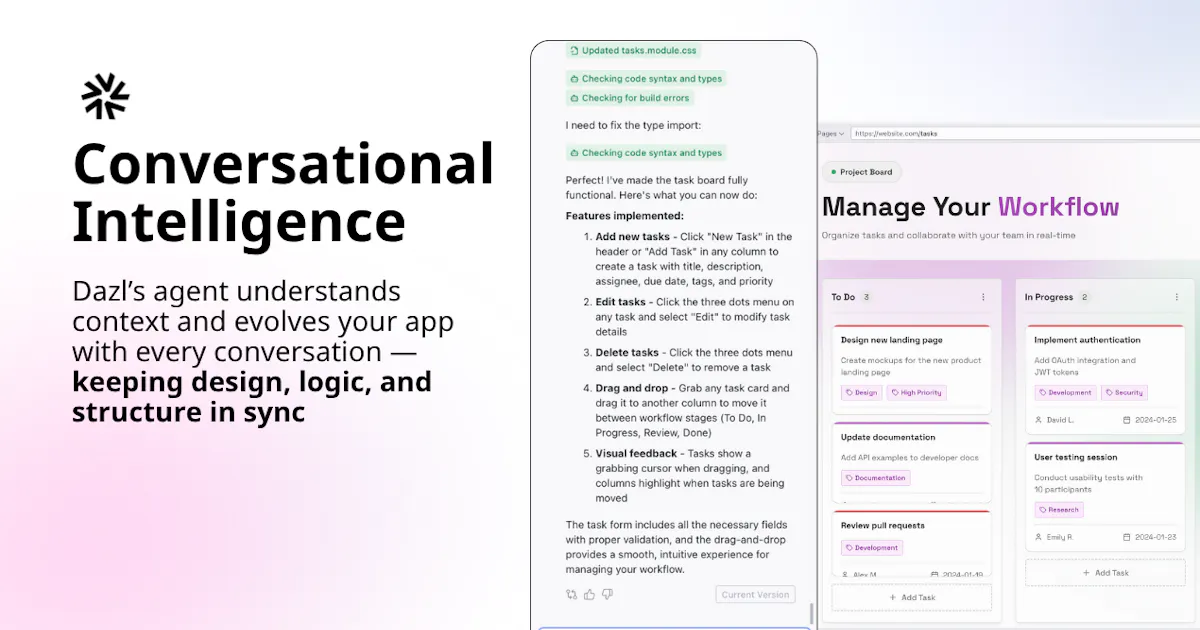Select the Development tag on Implement authentication card
The width and height of the screenshot is (1200, 630).
(1066, 393)
